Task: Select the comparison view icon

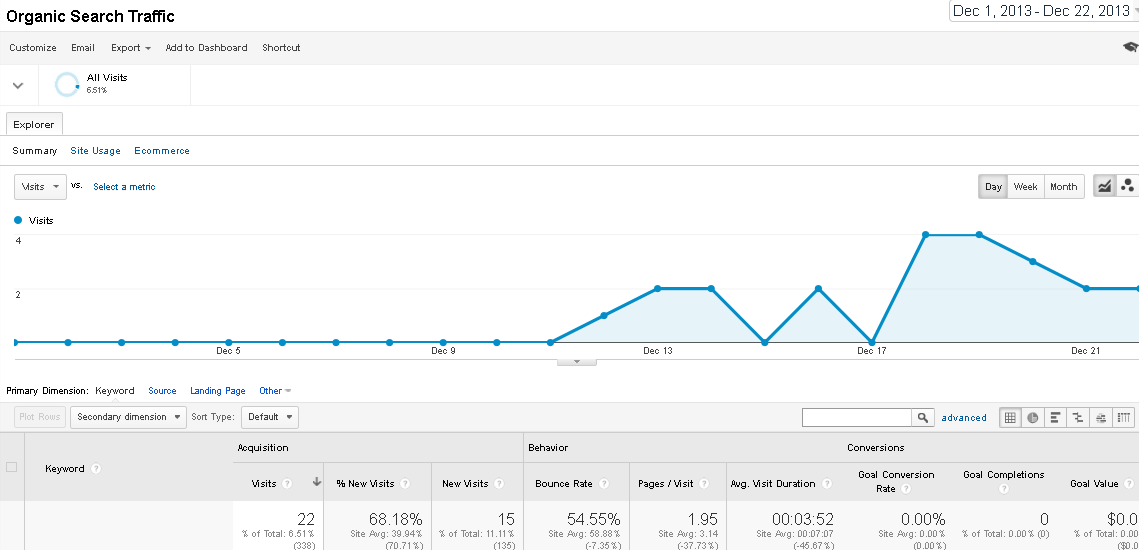Action: pos(1078,418)
